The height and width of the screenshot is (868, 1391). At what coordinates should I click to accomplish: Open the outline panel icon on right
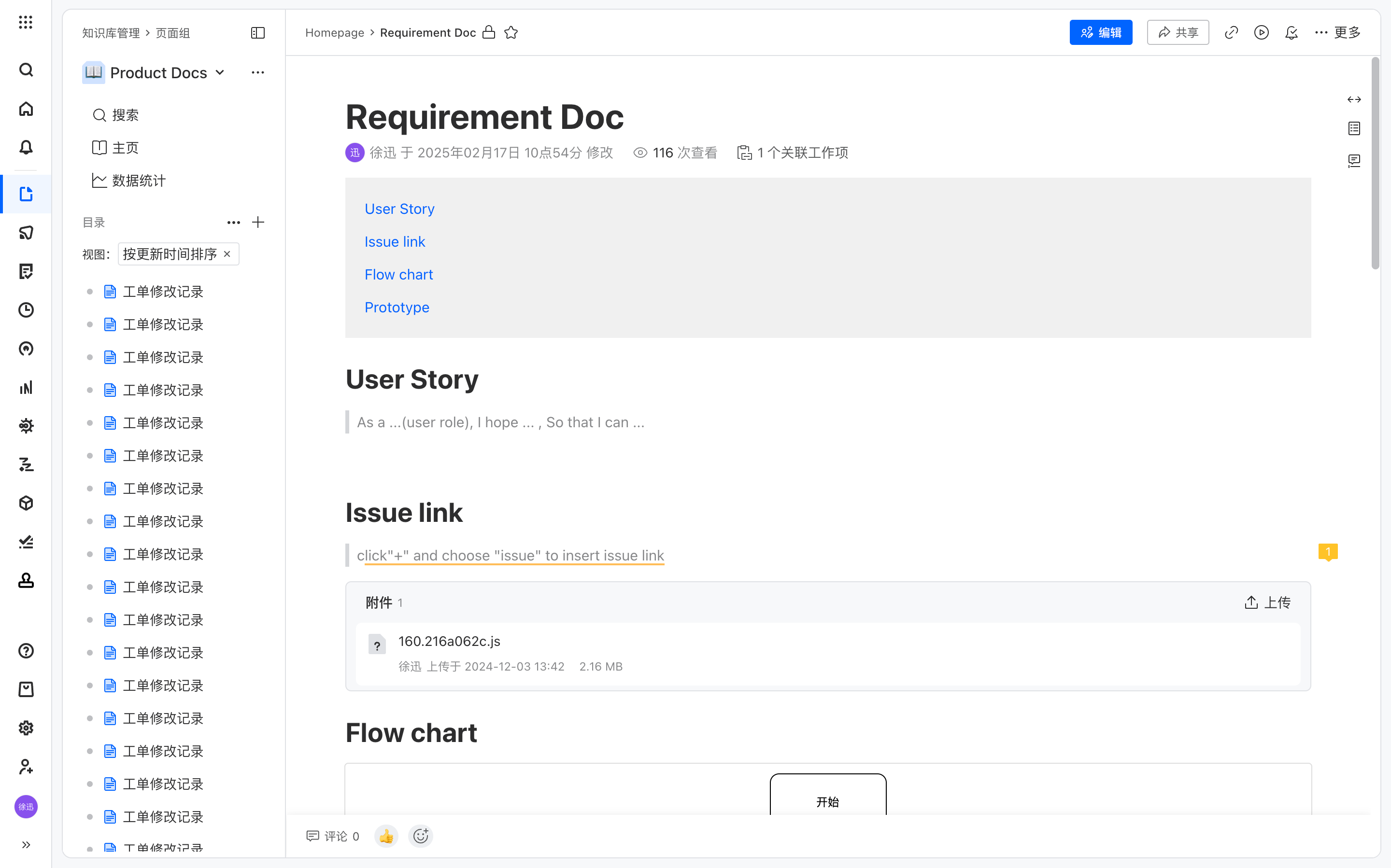click(x=1354, y=128)
